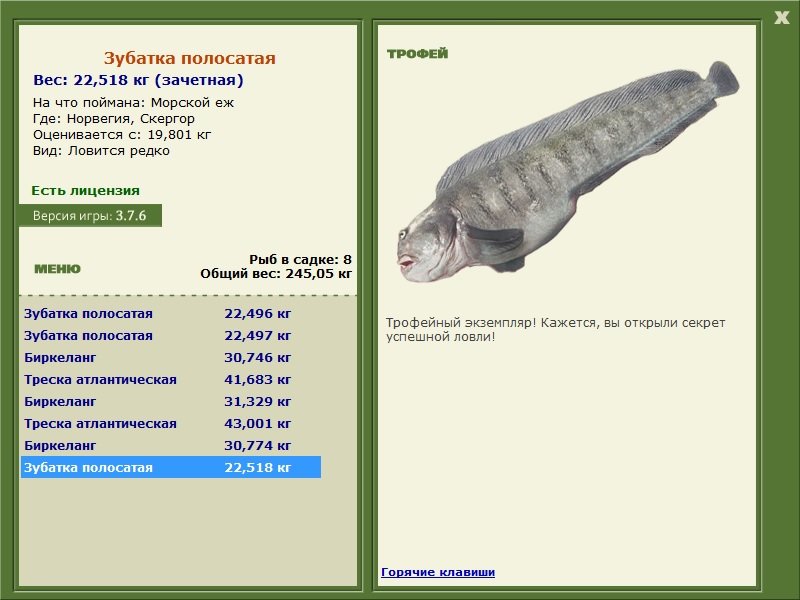Click the Вес: 22,518 кг (зачетная) line
Viewport: 800px width, 600px height.
point(138,80)
